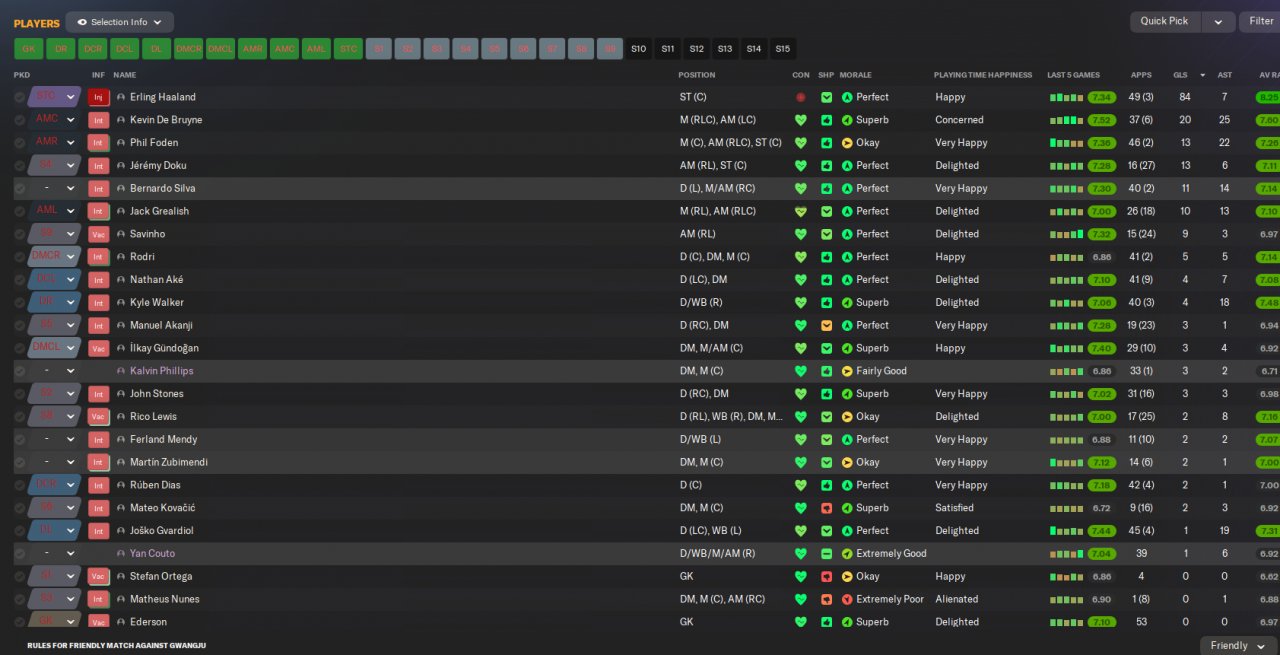1280x655 pixels.
Task: Click Yan Couto's Extremely Good morale icon
Action: [847, 553]
